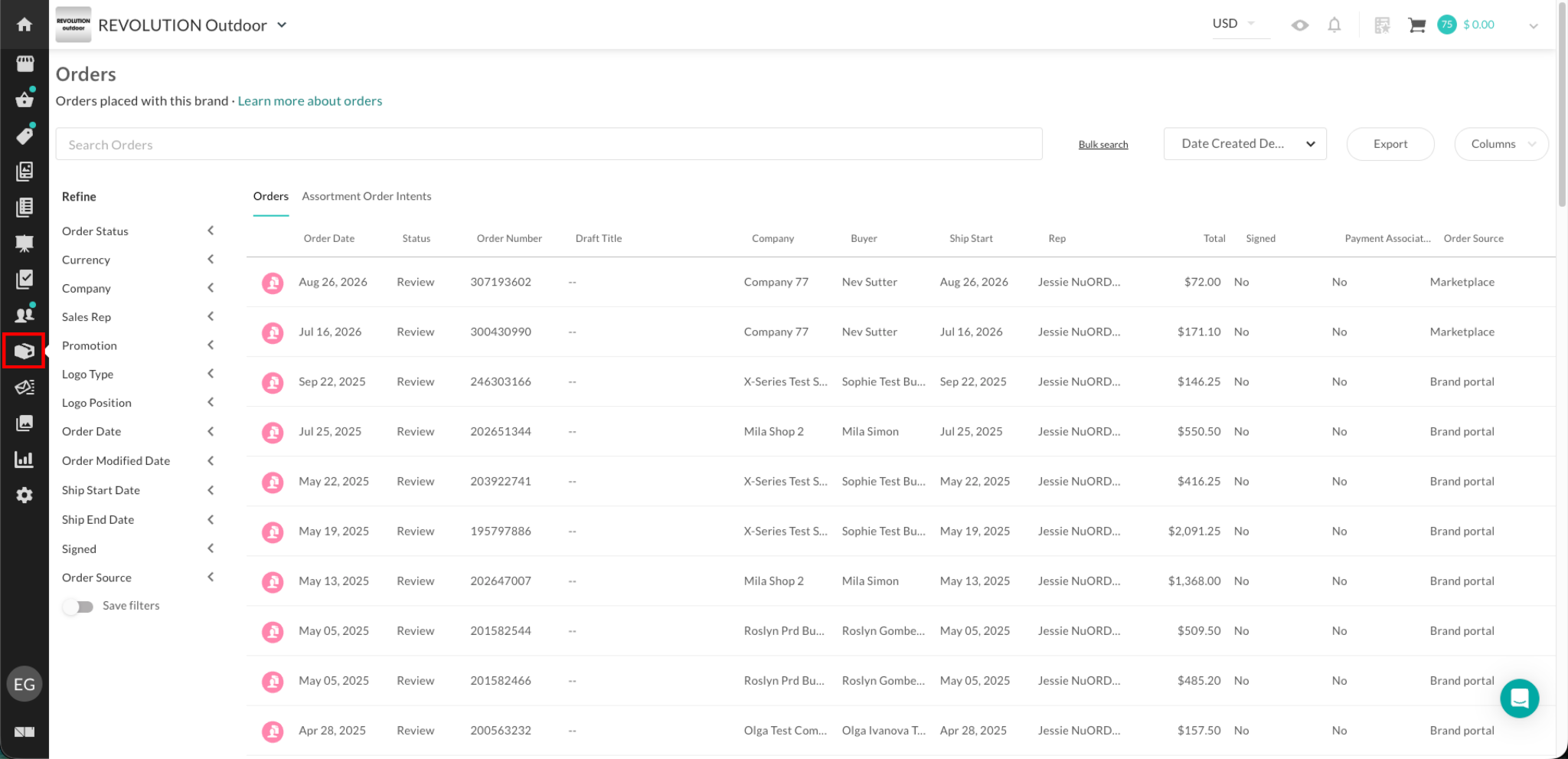Open order number 202651344

click(501, 432)
